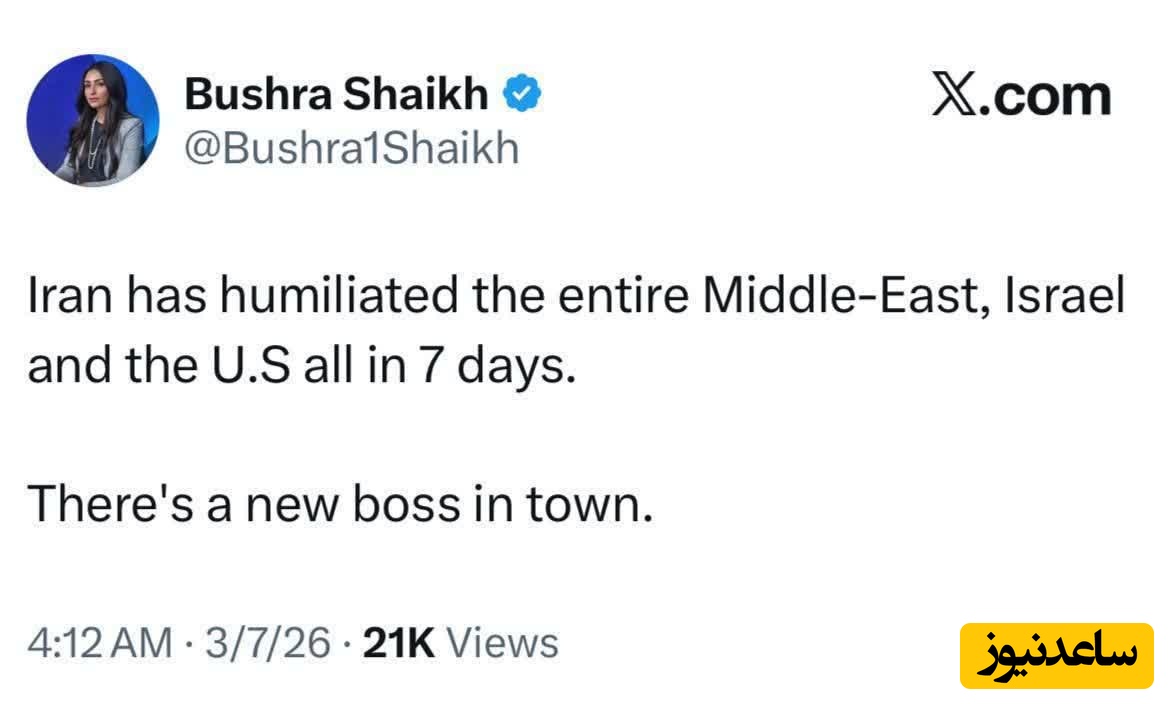Click the word Israel in the tweet
Screen dimensions: 1169x704
[1068, 298]
